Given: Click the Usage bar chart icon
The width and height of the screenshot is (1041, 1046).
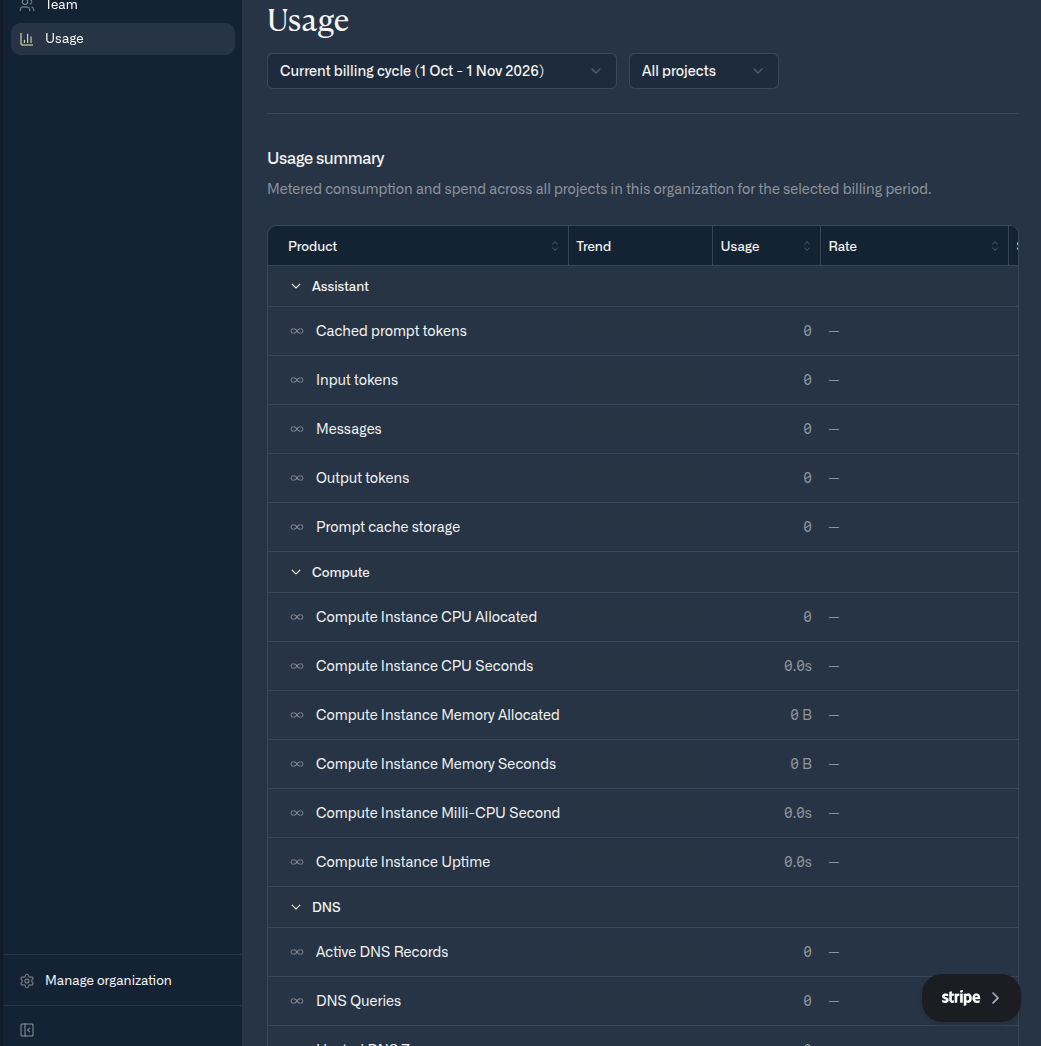Looking at the screenshot, I should tap(27, 39).
